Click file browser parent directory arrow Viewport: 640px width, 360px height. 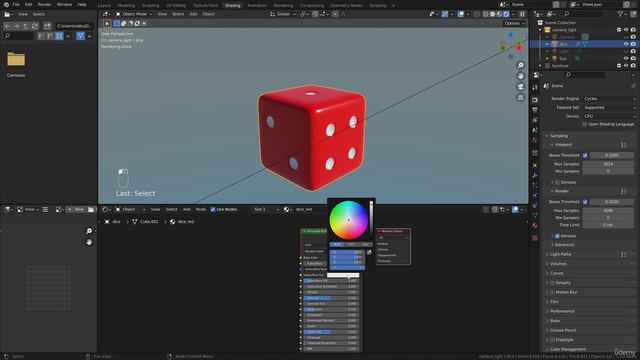[x=25, y=26]
